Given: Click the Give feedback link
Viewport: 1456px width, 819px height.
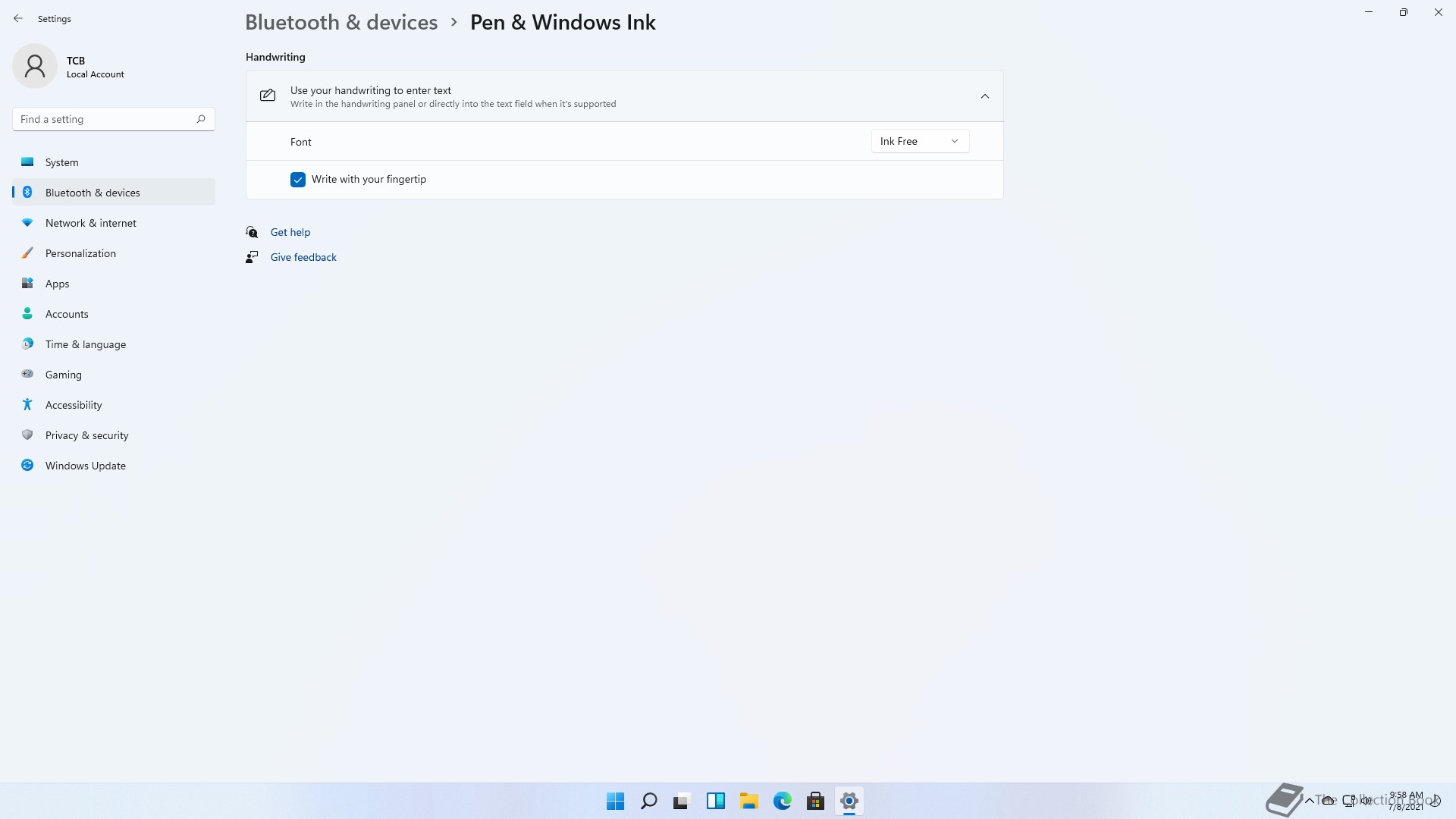Looking at the screenshot, I should pyautogui.click(x=303, y=257).
